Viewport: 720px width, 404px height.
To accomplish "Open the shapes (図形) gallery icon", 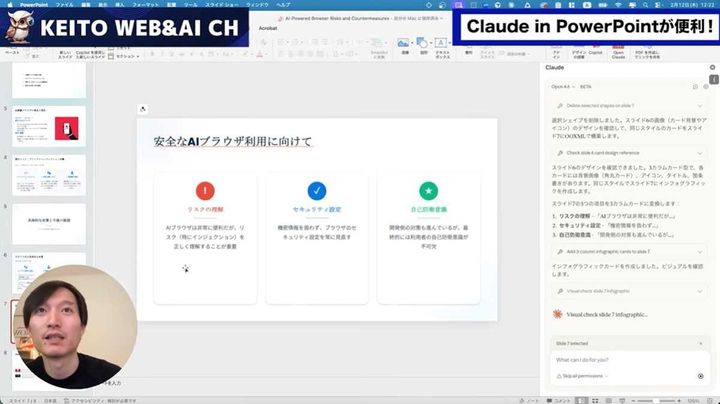I will click(x=421, y=44).
